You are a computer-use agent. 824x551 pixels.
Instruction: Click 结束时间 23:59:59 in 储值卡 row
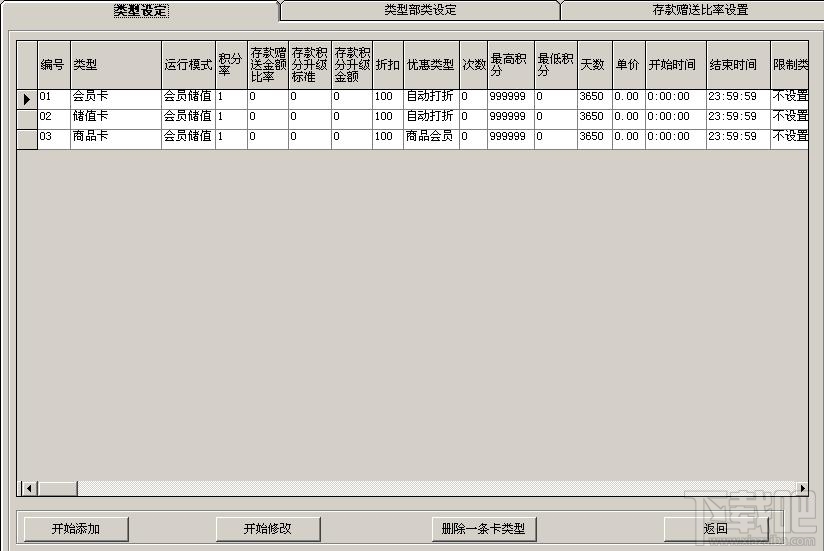[x=738, y=117]
